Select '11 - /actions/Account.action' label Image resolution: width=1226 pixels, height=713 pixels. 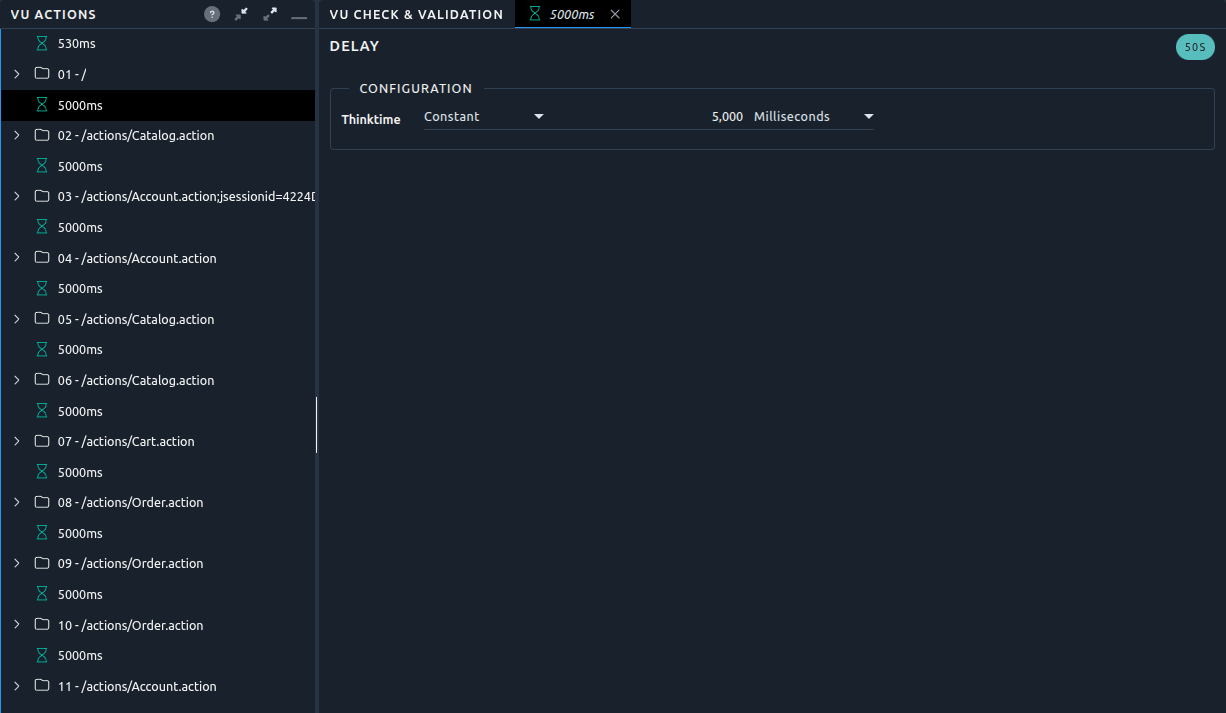(137, 686)
